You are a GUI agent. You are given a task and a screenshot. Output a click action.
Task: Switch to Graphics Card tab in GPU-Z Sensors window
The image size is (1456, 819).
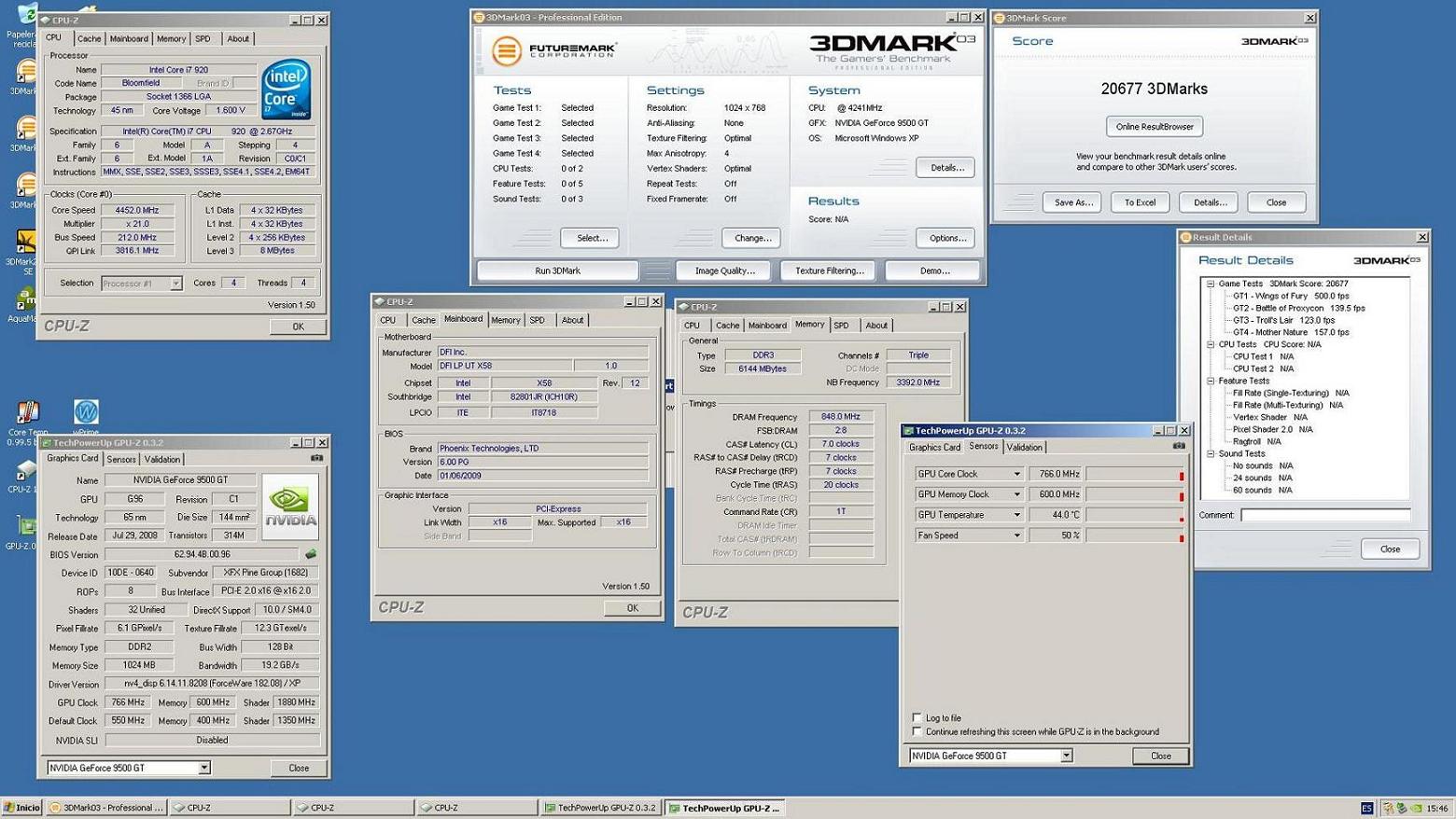click(x=934, y=447)
